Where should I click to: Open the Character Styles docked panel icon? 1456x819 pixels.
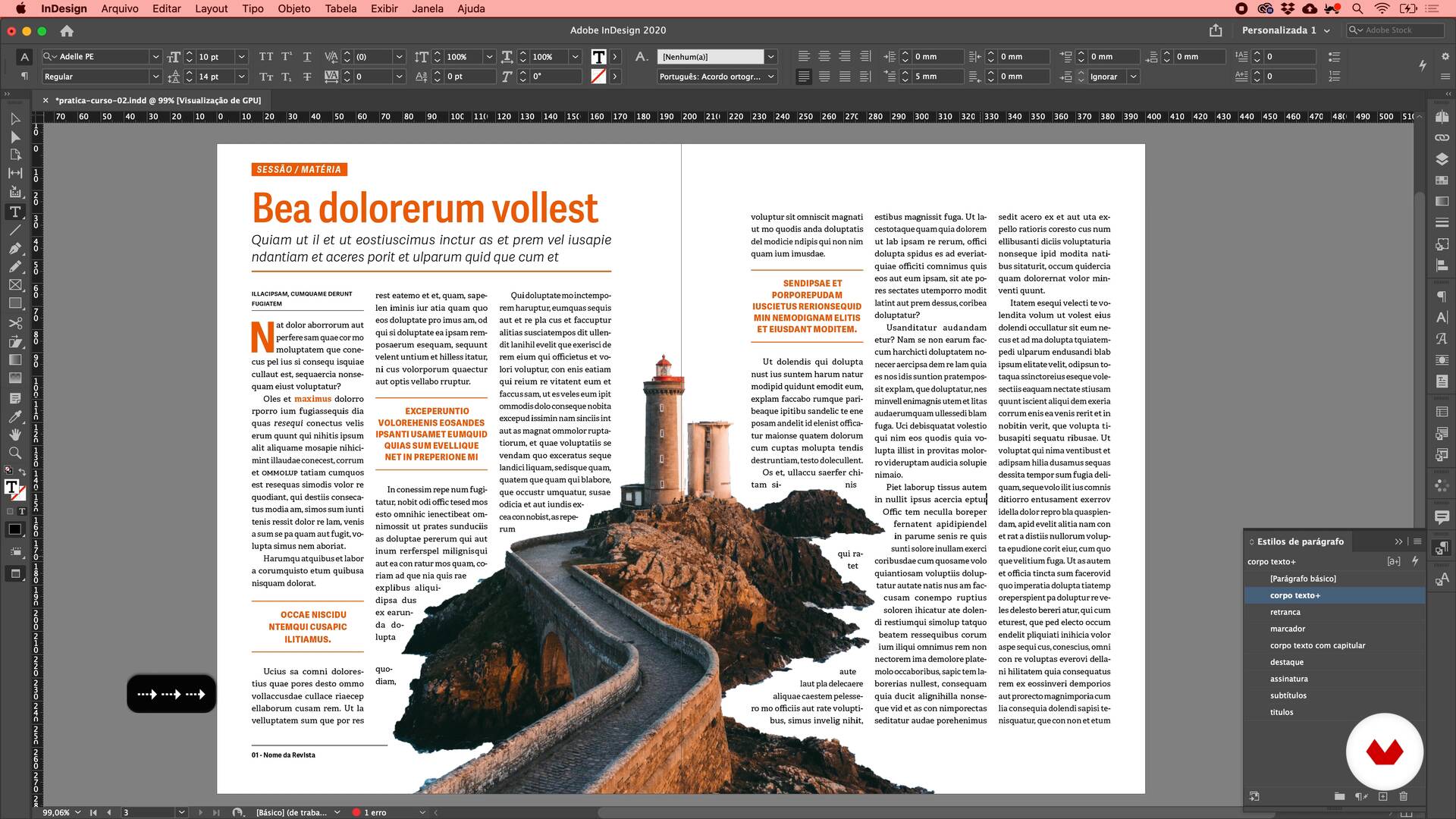pos(1442,579)
